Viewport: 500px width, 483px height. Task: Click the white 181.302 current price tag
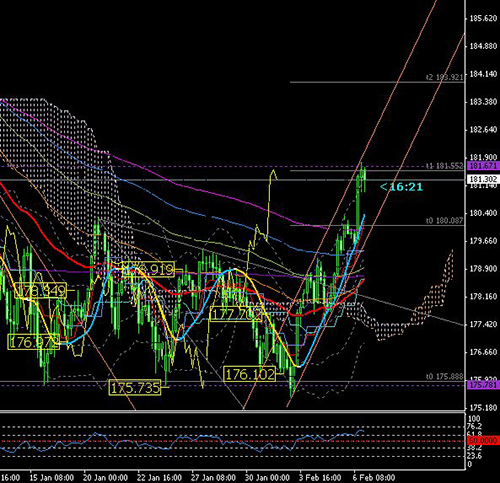click(483, 179)
